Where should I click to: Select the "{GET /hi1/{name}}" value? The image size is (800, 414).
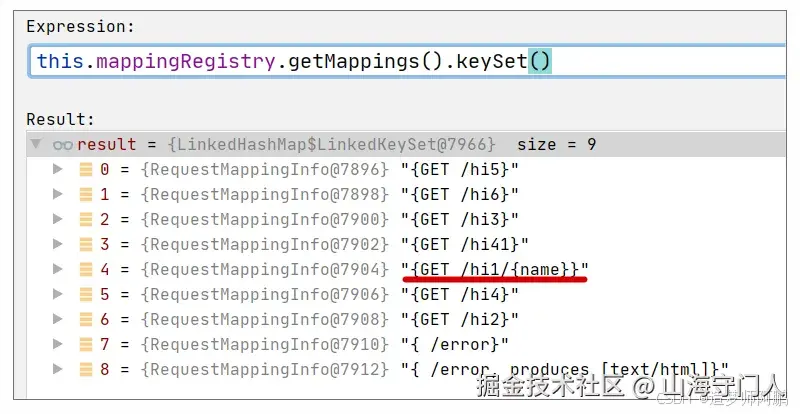495,270
